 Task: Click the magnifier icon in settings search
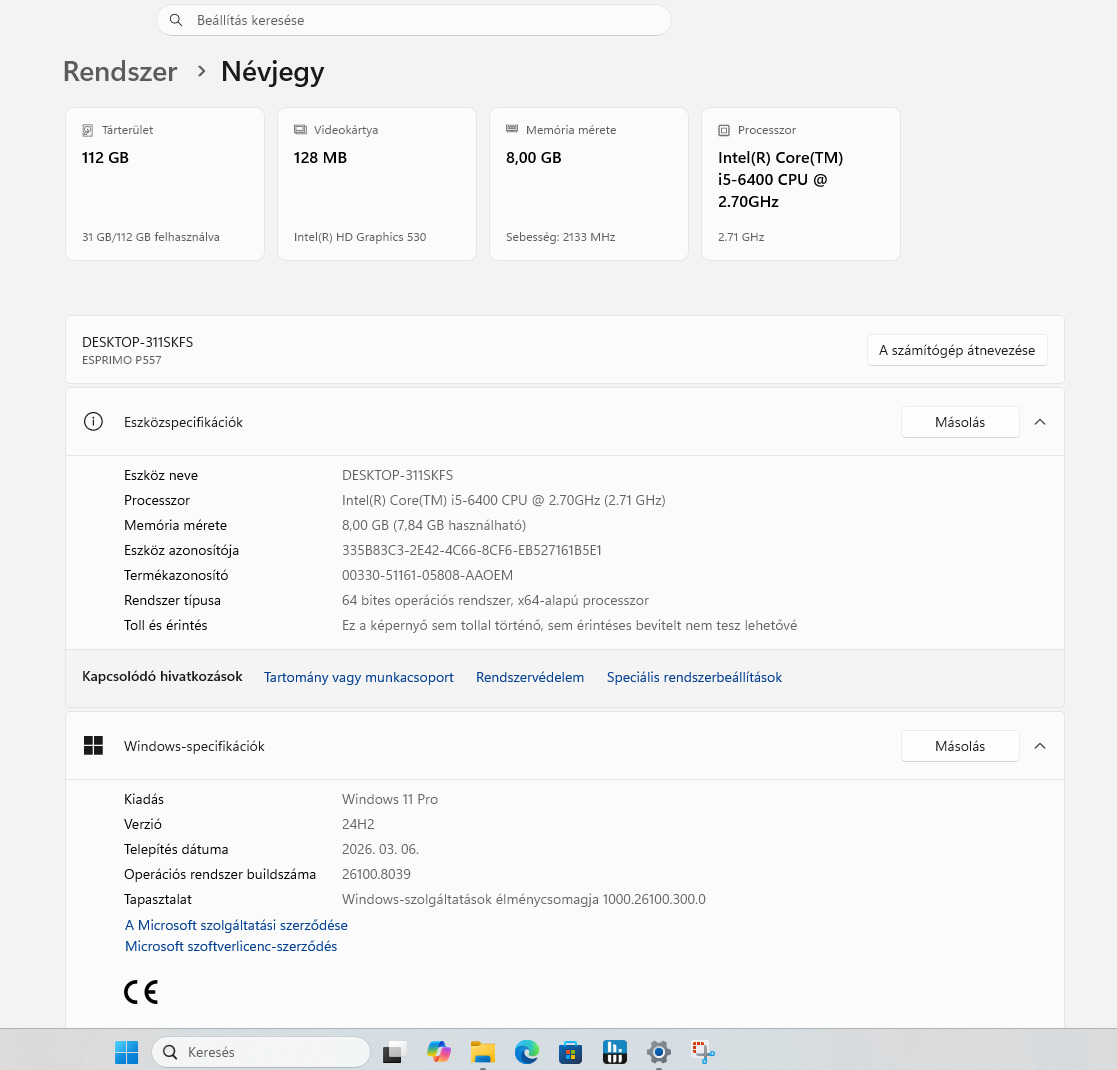pyautogui.click(x=176, y=20)
